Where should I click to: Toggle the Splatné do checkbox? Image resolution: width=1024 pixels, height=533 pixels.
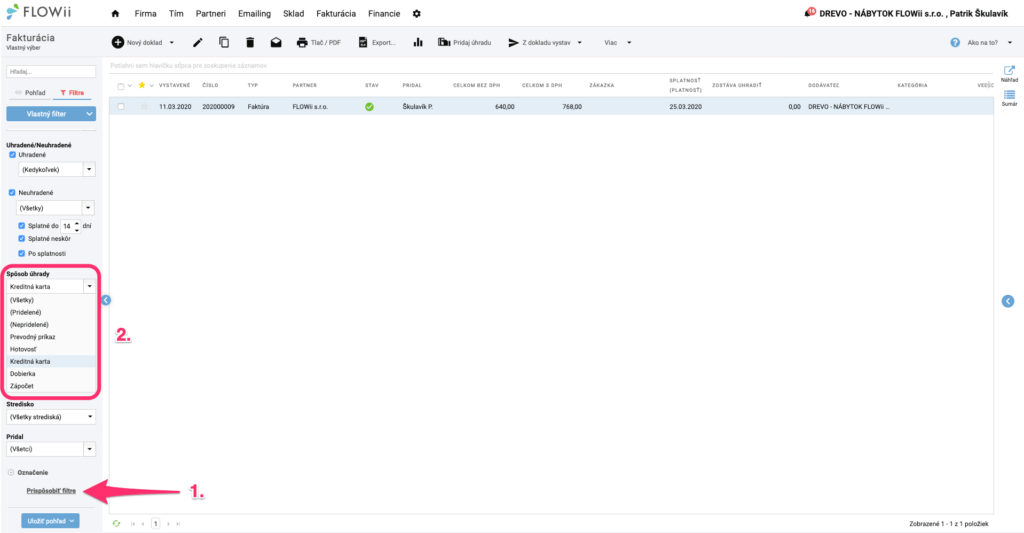(x=22, y=225)
